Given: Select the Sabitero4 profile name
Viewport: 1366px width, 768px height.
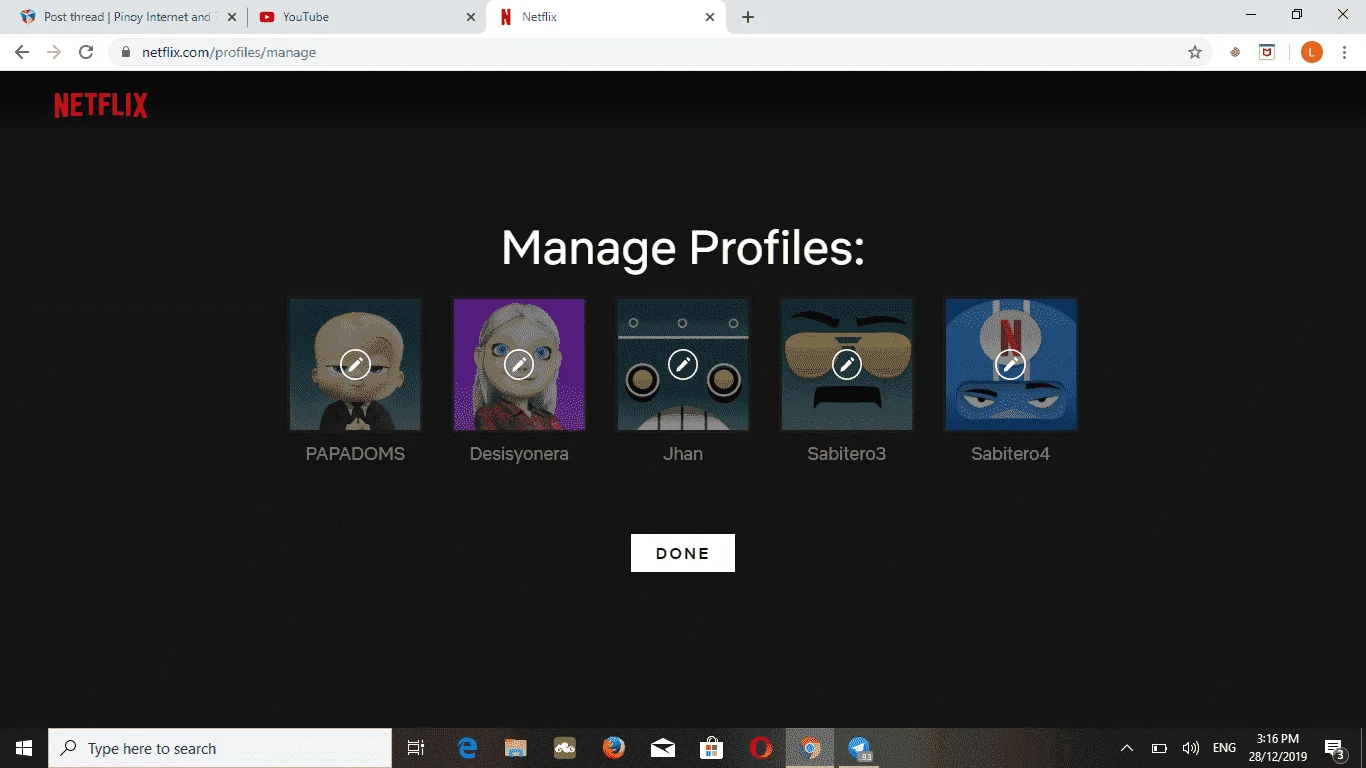Looking at the screenshot, I should (1011, 454).
